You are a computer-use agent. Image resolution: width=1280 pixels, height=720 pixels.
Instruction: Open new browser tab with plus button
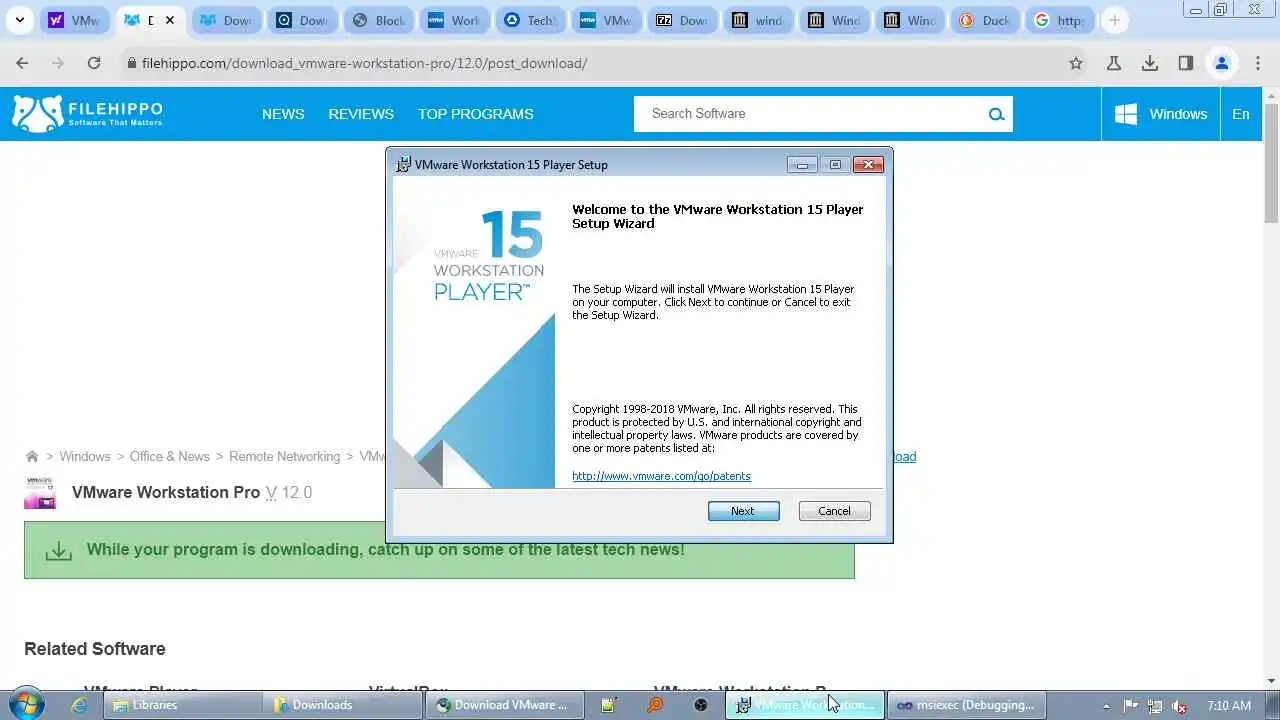point(1114,20)
